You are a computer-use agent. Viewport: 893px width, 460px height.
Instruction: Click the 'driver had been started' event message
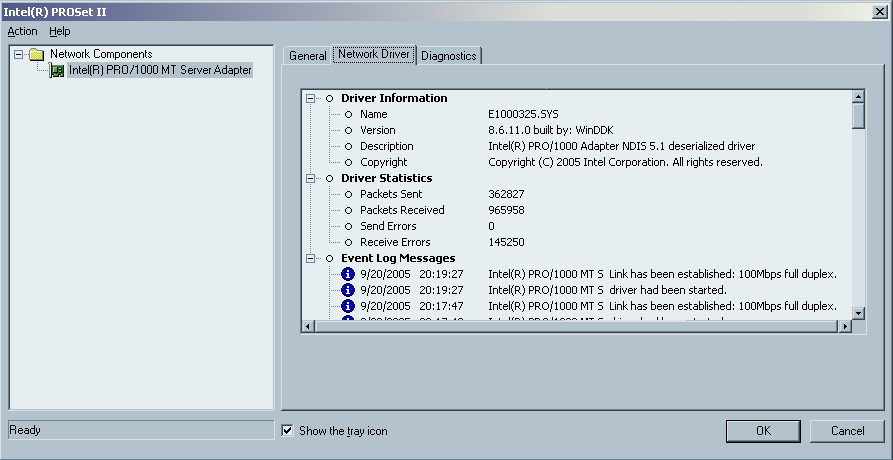click(668, 290)
